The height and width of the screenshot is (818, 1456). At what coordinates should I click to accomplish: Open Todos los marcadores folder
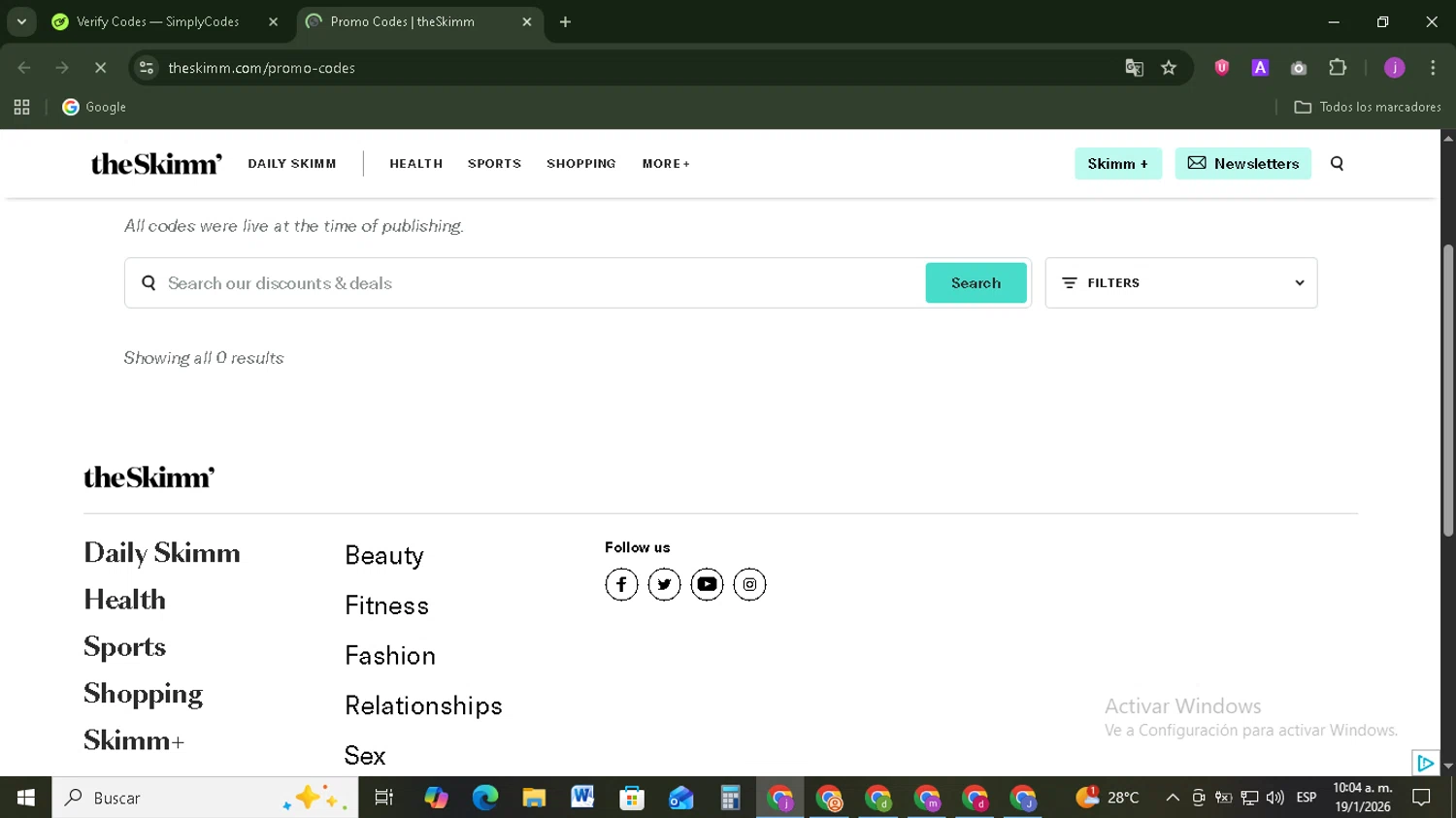coord(1368,107)
